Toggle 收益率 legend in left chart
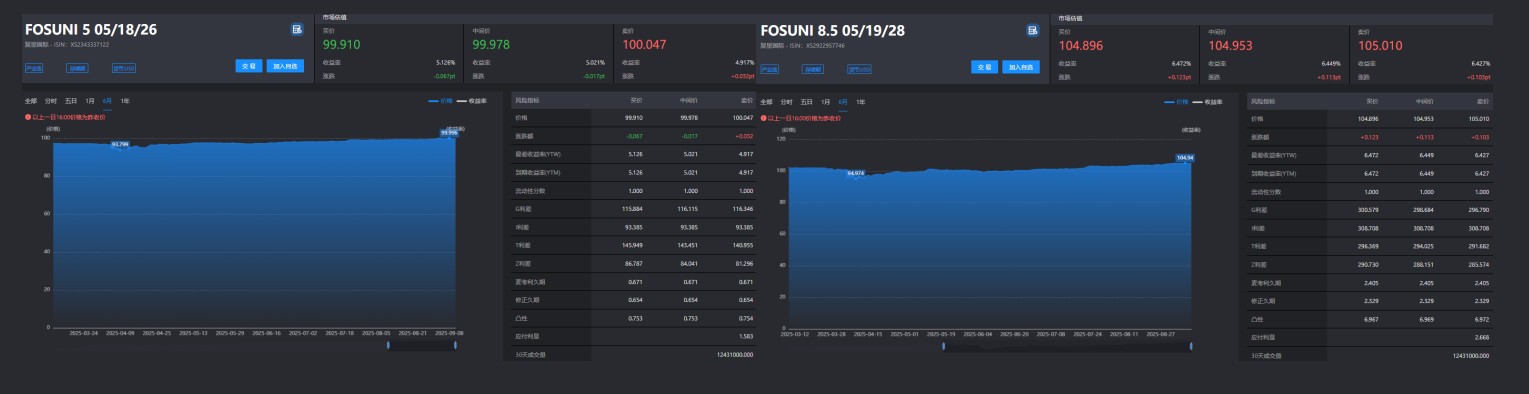This screenshot has width=1529, height=394. click(472, 101)
